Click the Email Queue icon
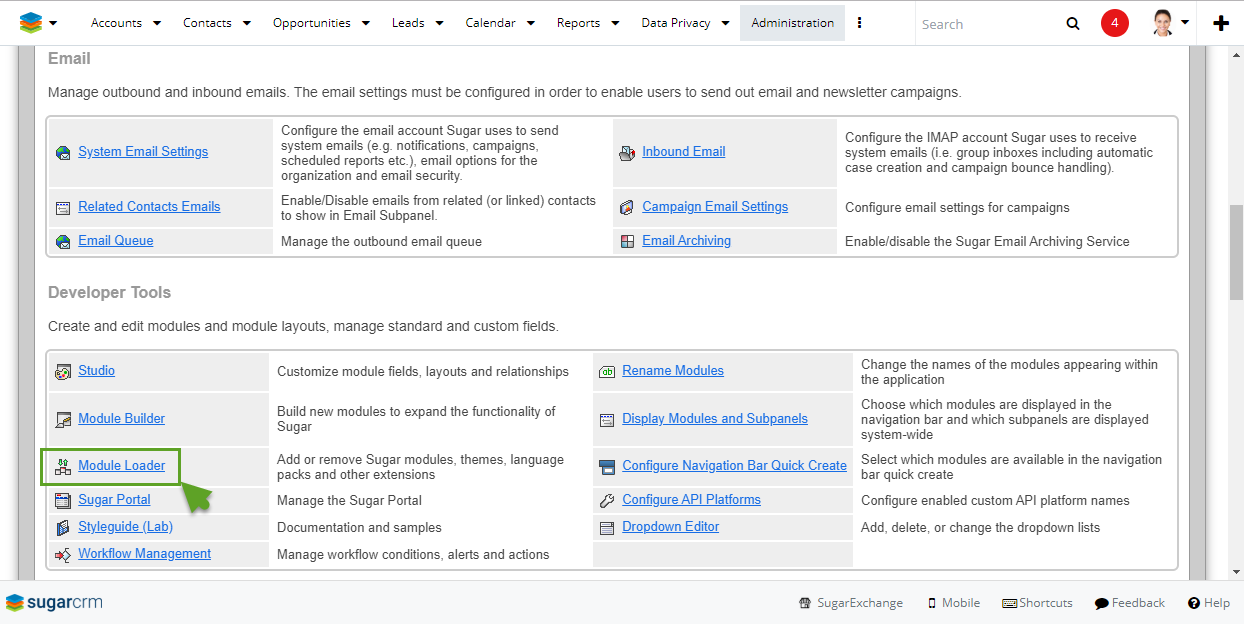Screen dimensions: 1244x624 click(64, 242)
